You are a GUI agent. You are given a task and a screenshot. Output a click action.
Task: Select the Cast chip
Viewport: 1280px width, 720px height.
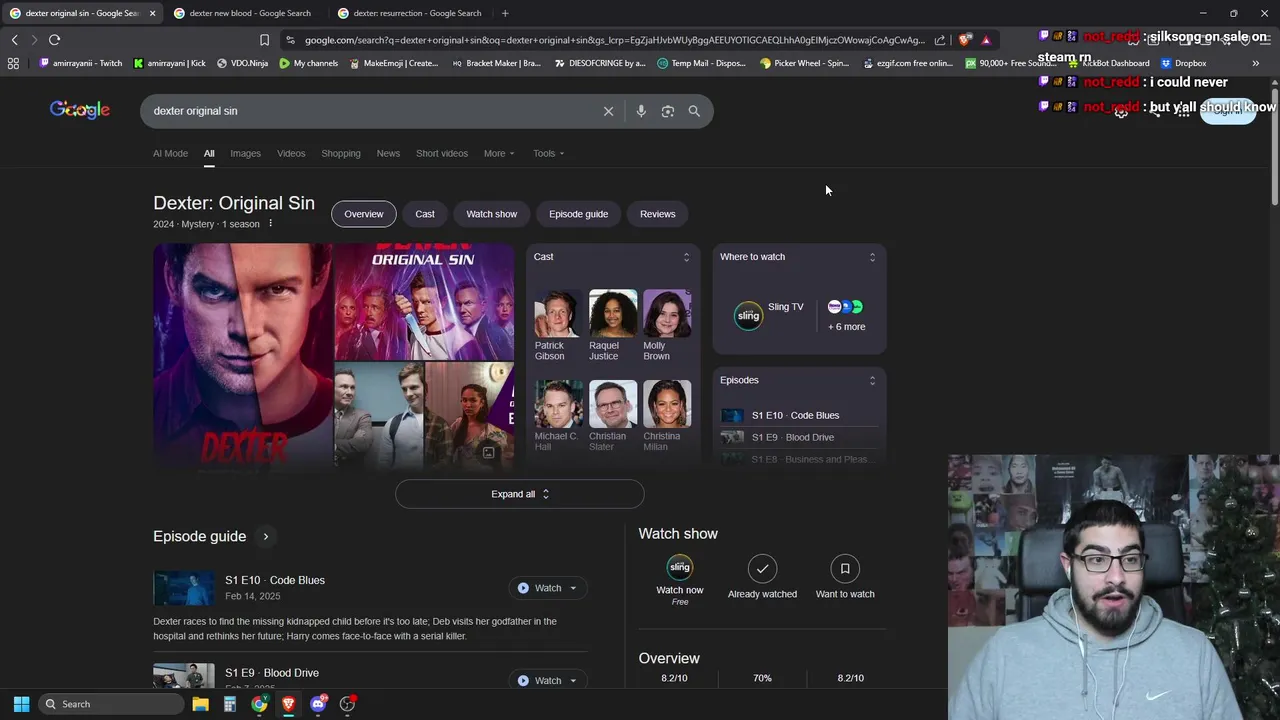click(x=425, y=214)
